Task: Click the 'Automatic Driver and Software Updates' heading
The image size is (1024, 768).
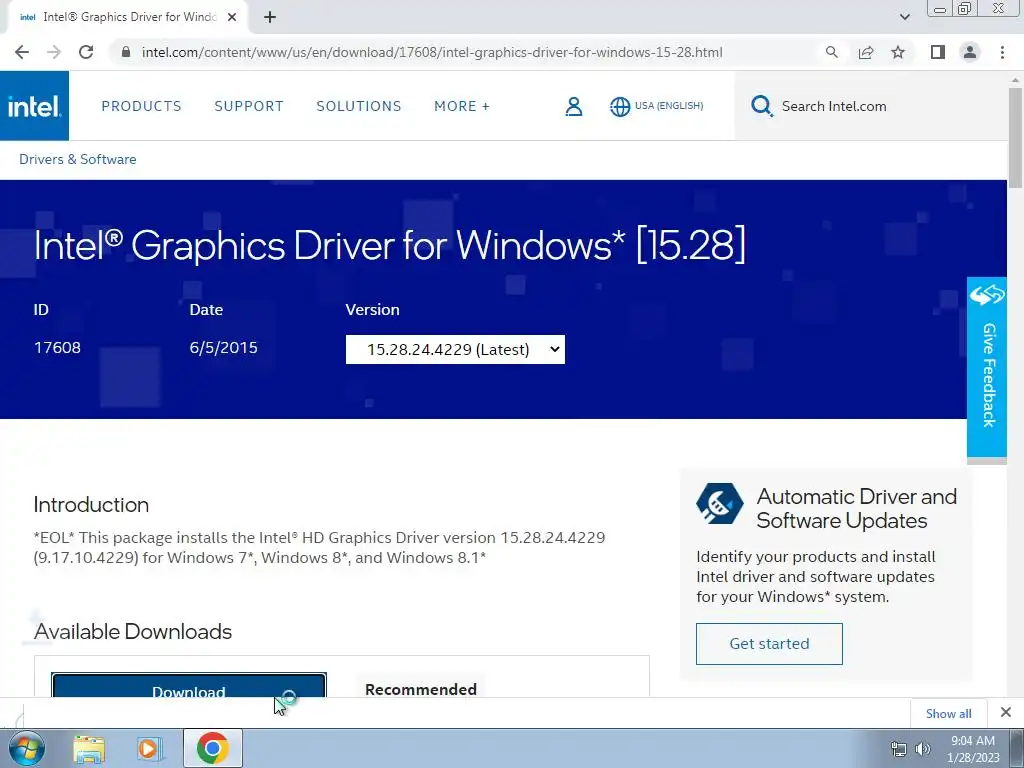Action: click(x=856, y=508)
